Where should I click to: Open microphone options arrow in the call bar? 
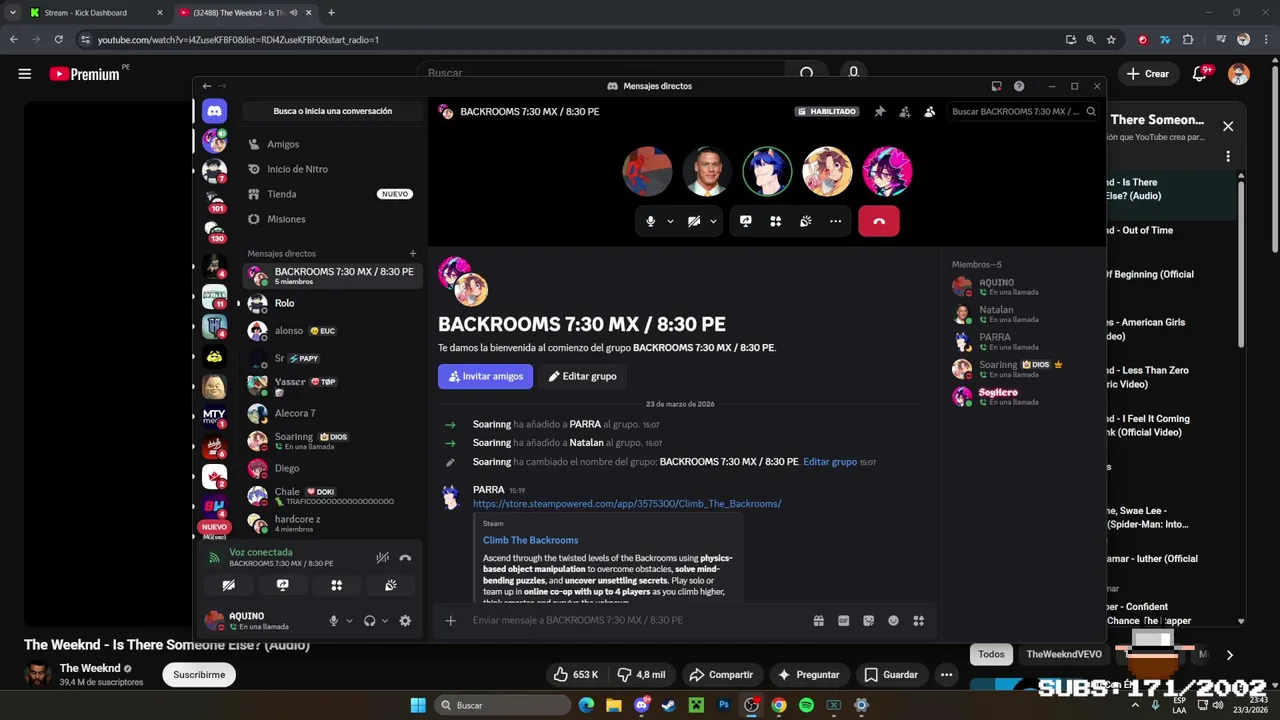(x=670, y=221)
